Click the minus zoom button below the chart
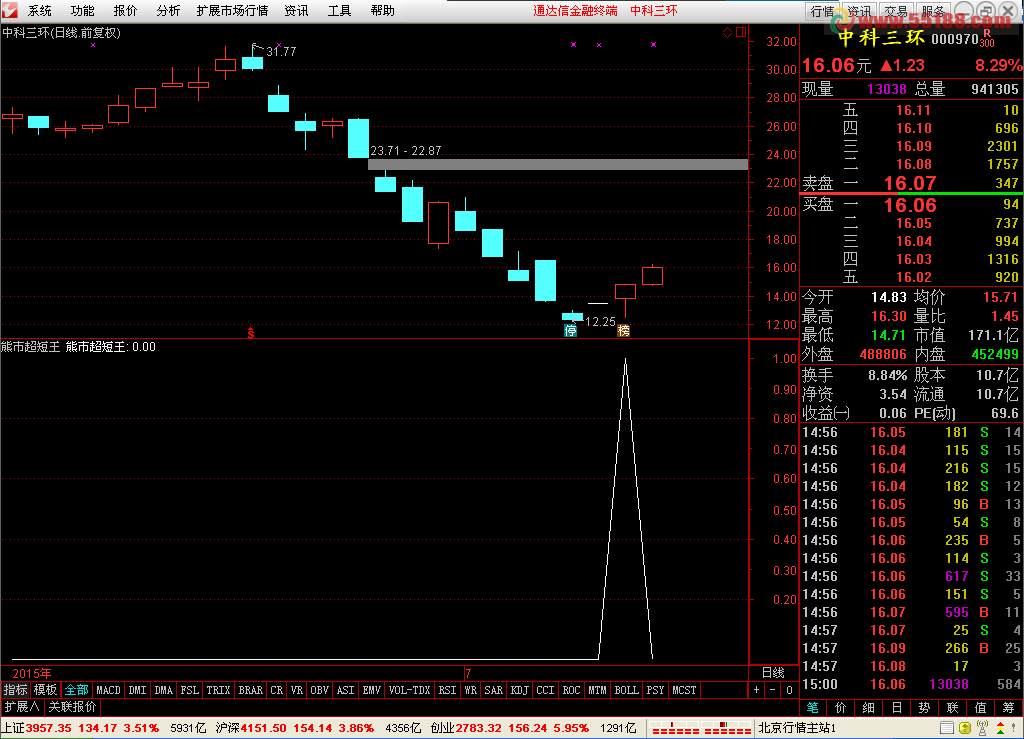 pyautogui.click(x=773, y=689)
